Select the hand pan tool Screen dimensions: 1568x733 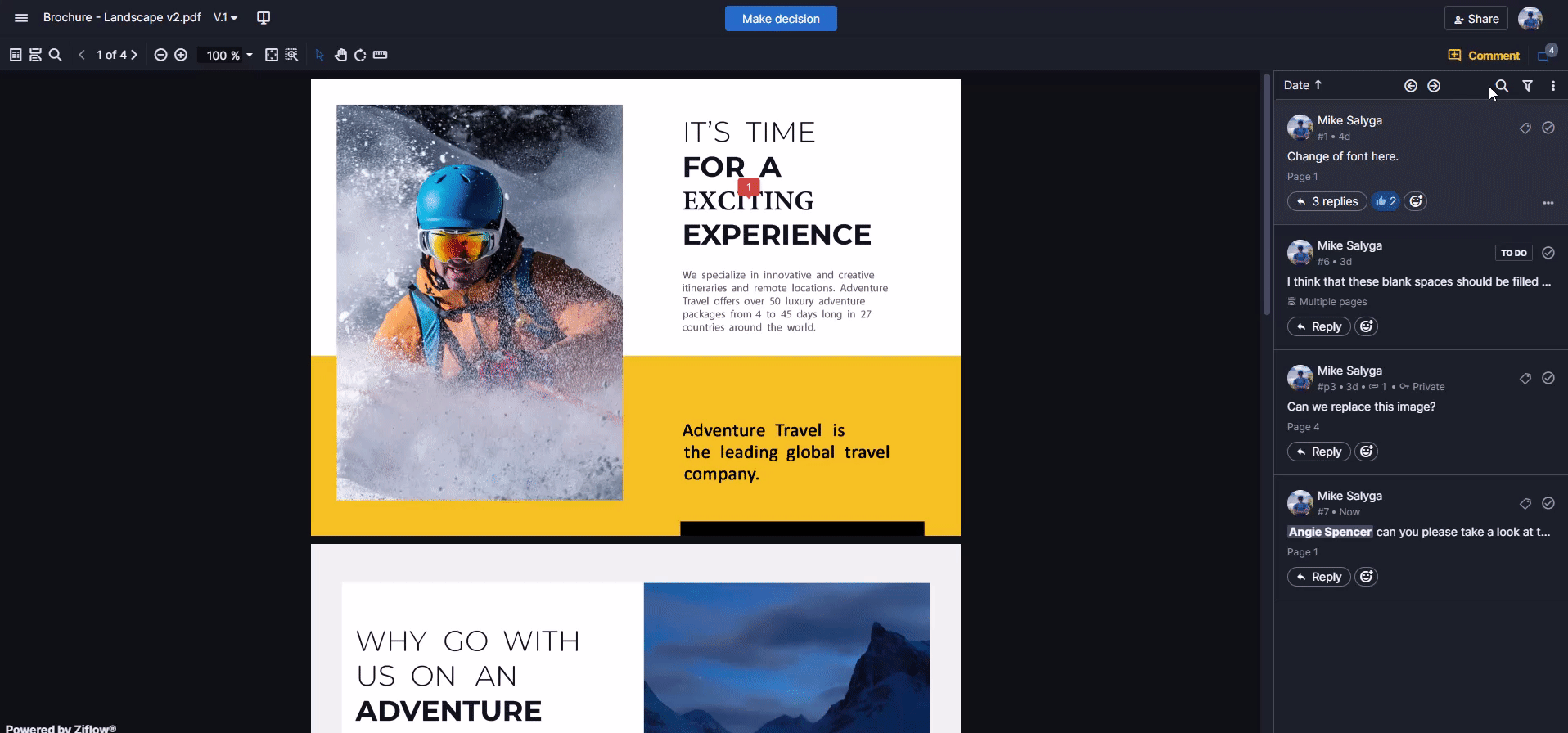click(x=340, y=55)
